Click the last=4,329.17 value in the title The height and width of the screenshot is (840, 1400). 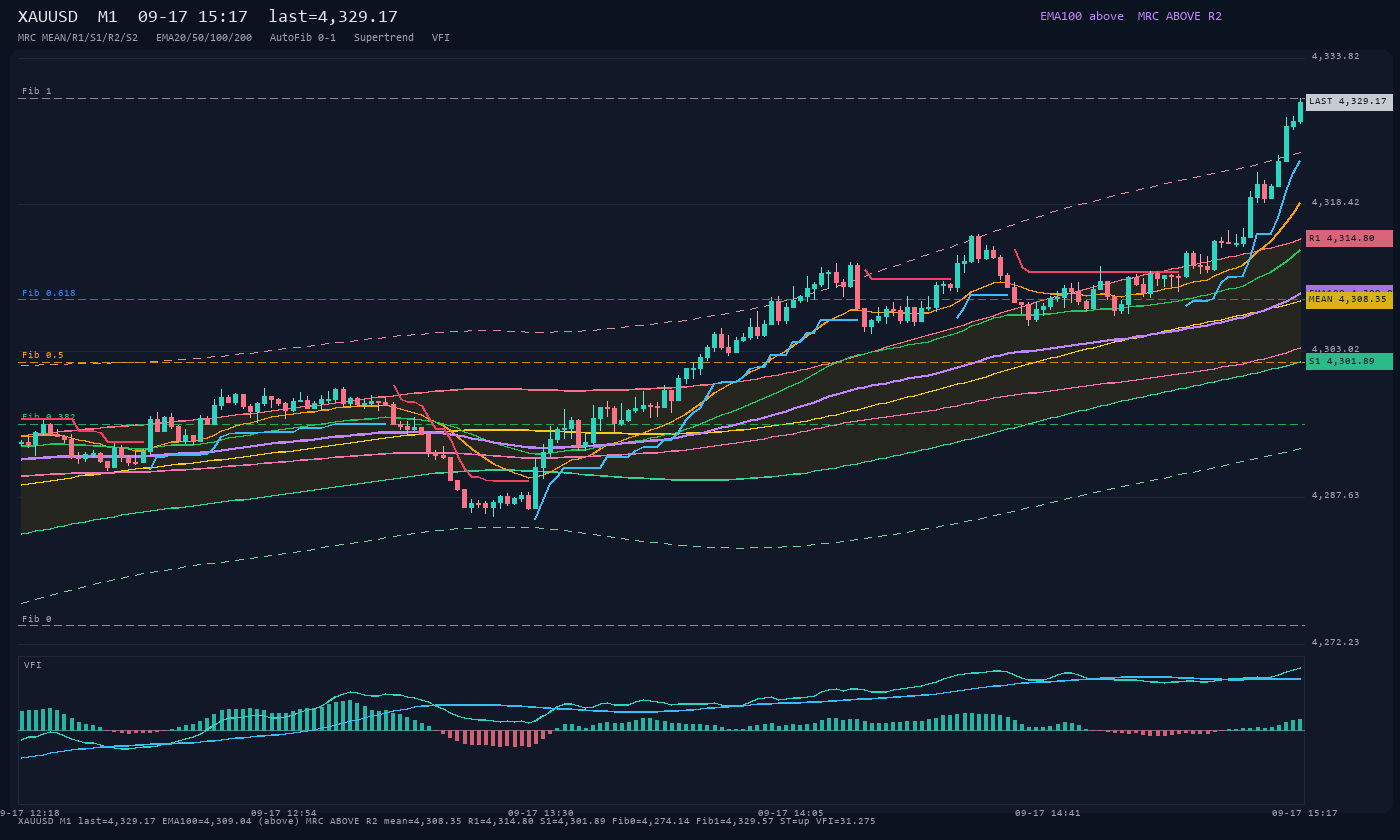(333, 17)
